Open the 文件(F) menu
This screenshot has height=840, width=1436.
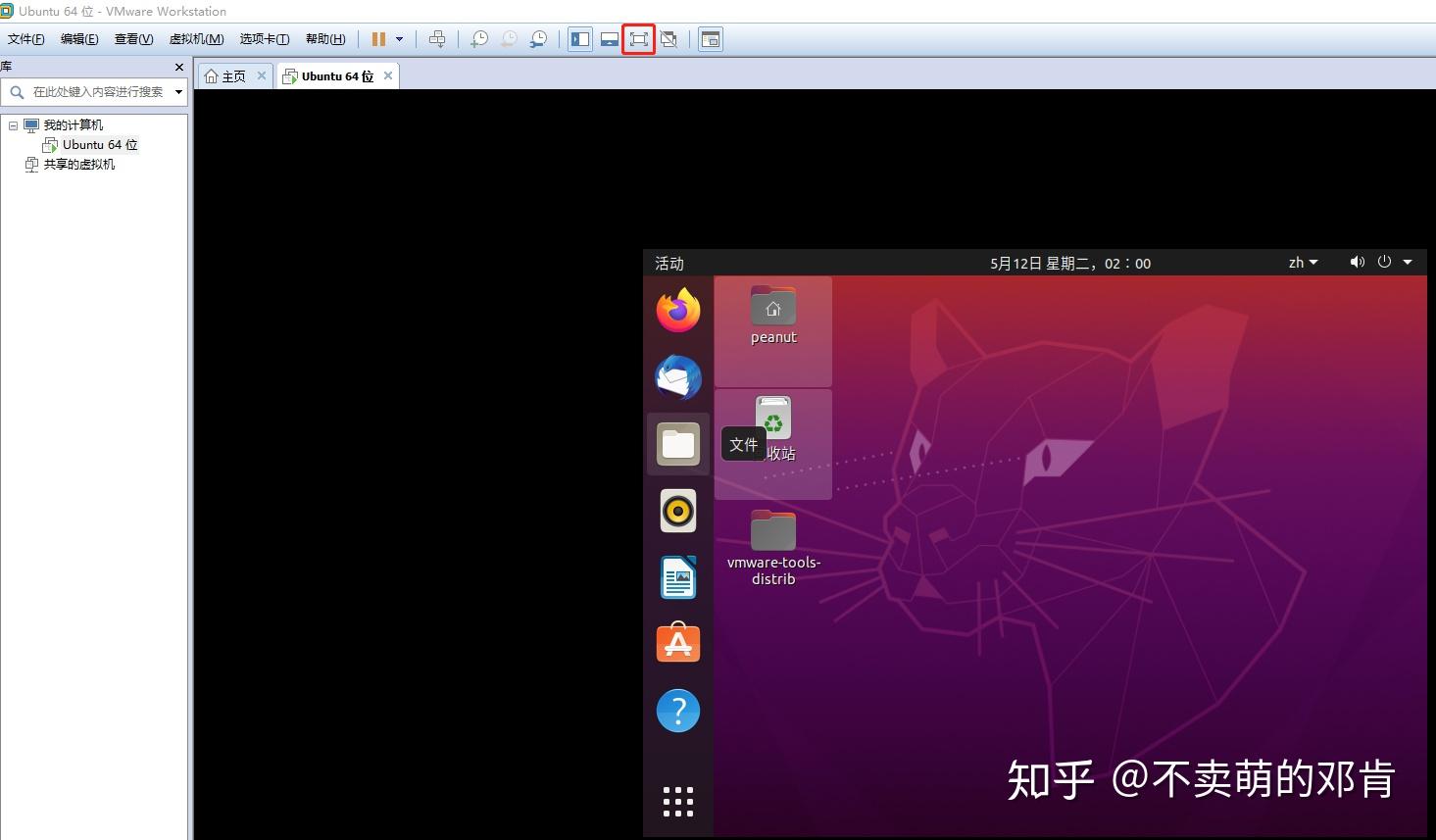(26, 39)
